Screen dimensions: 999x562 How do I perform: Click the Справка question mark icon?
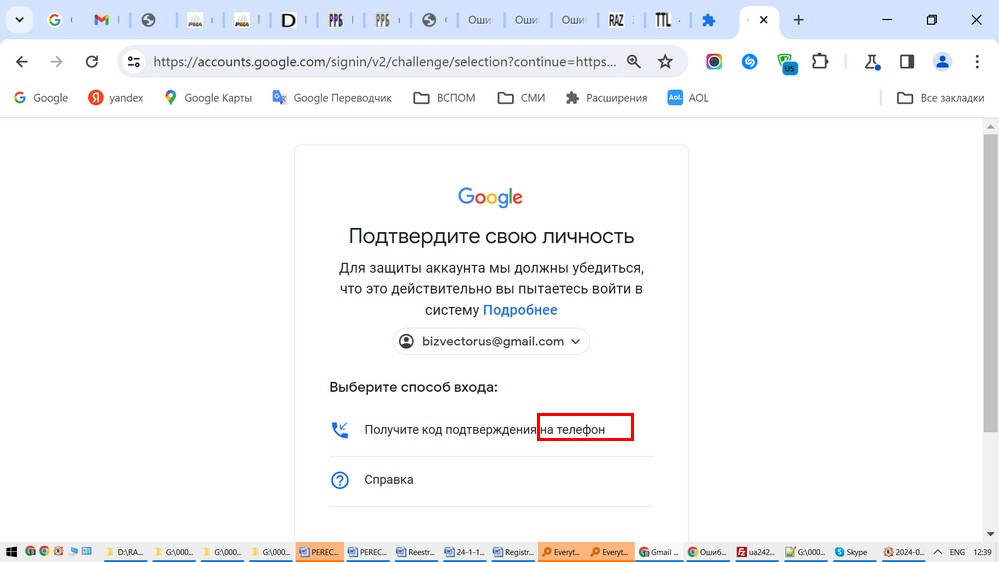tap(340, 480)
